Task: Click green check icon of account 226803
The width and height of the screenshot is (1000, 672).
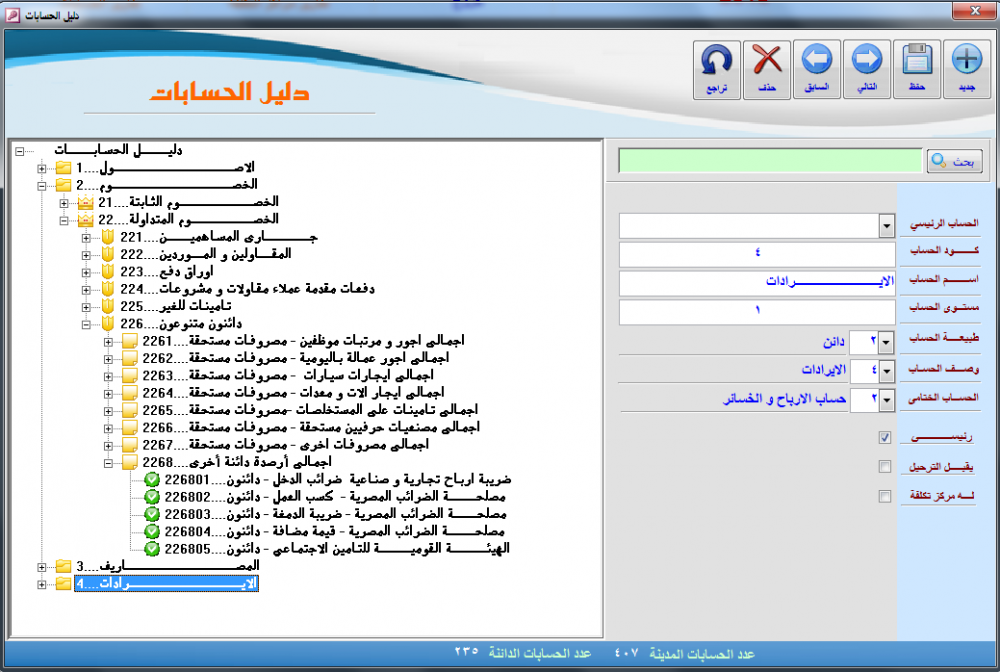Action: click(x=152, y=514)
